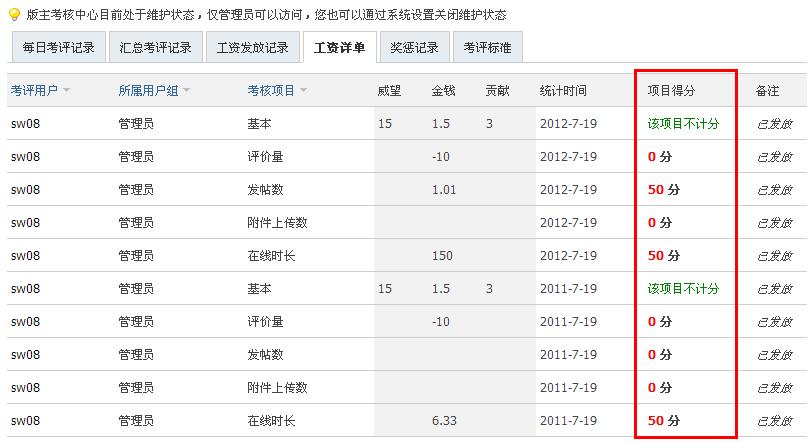The height and width of the screenshot is (443, 808).
Task: Click the 备注 column header
Action: click(x=767, y=91)
